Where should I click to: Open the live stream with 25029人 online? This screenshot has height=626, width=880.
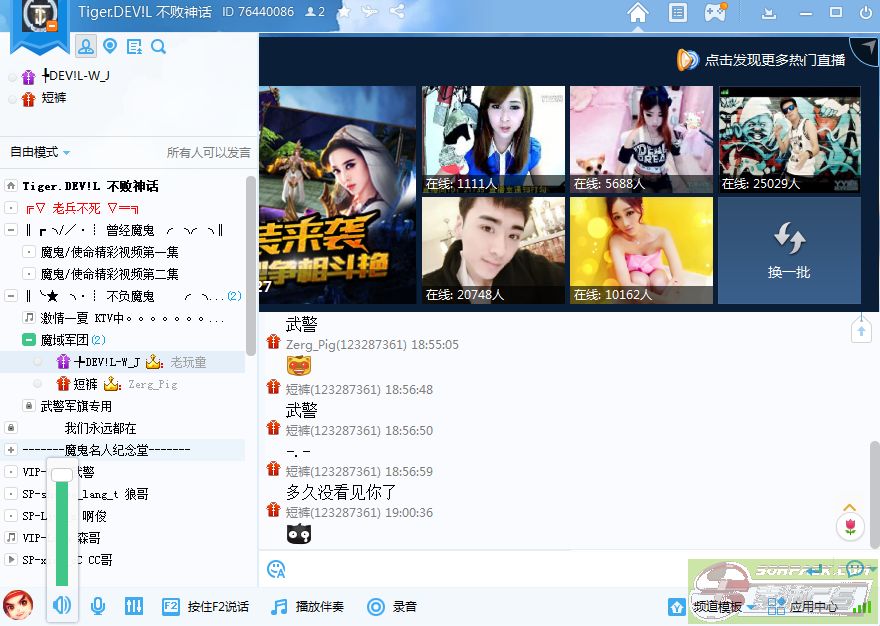(x=789, y=139)
